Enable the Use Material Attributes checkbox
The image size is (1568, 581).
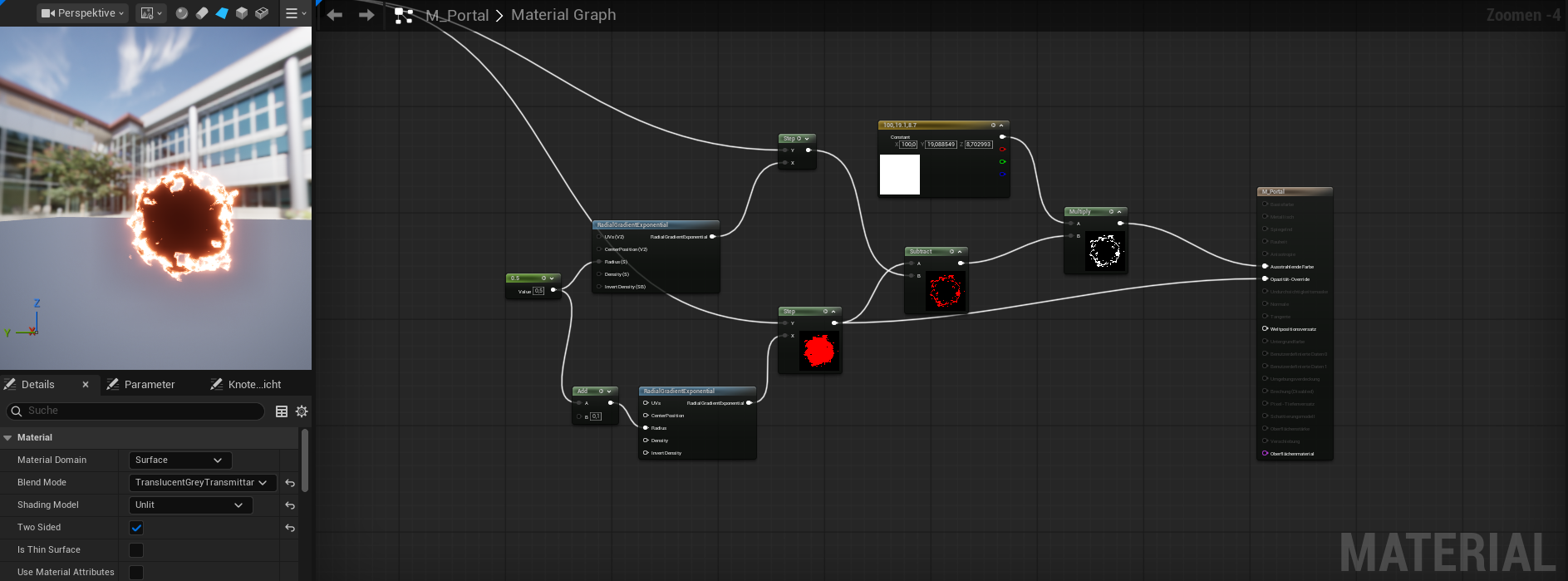coord(136,573)
